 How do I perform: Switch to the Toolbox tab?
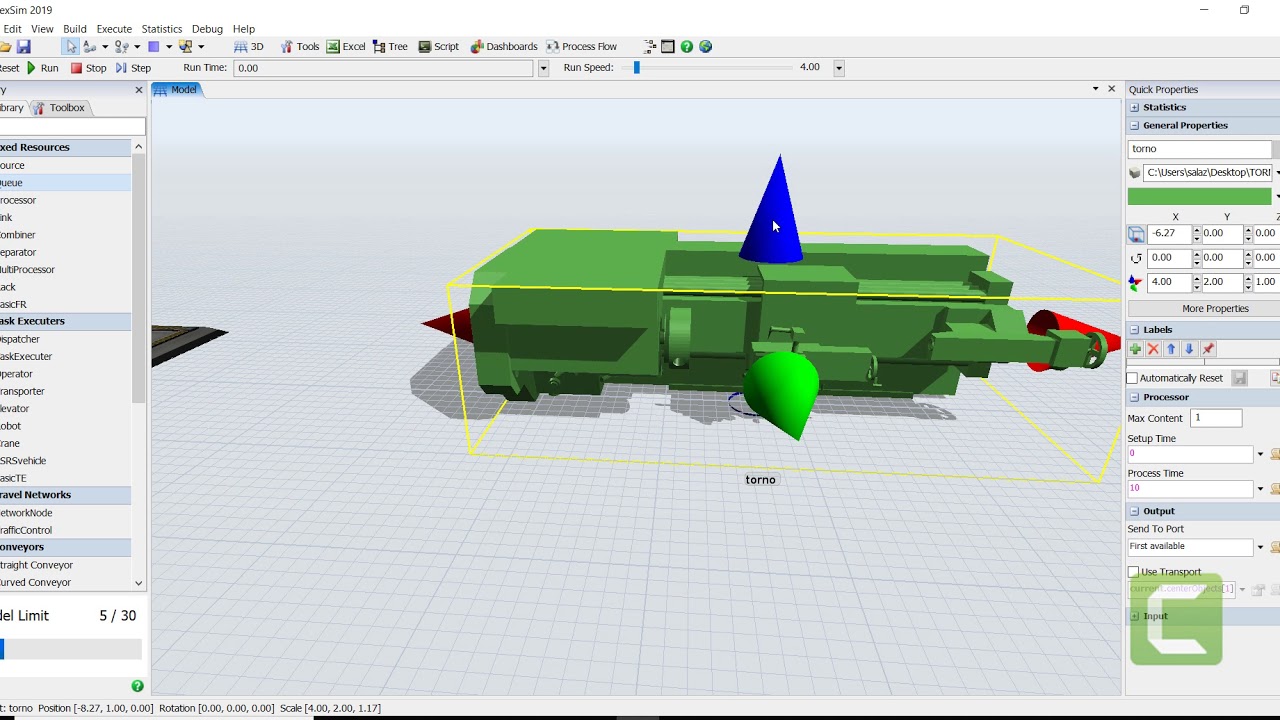tap(60, 108)
